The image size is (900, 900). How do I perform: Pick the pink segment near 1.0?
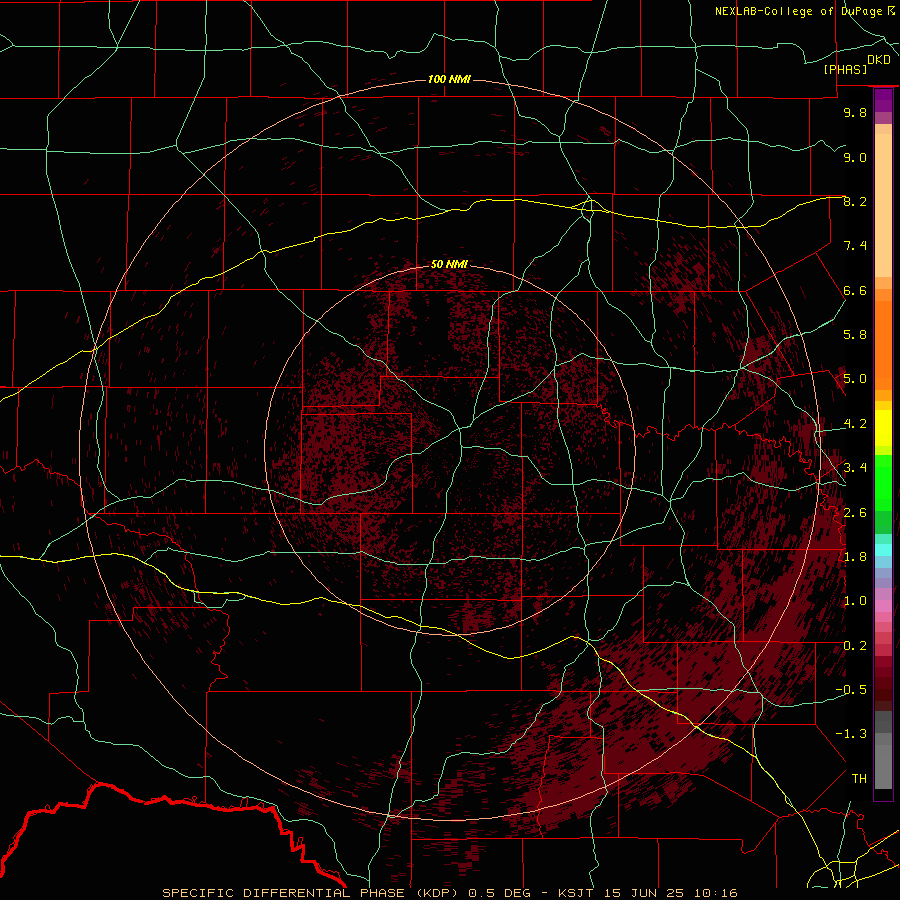click(x=883, y=606)
